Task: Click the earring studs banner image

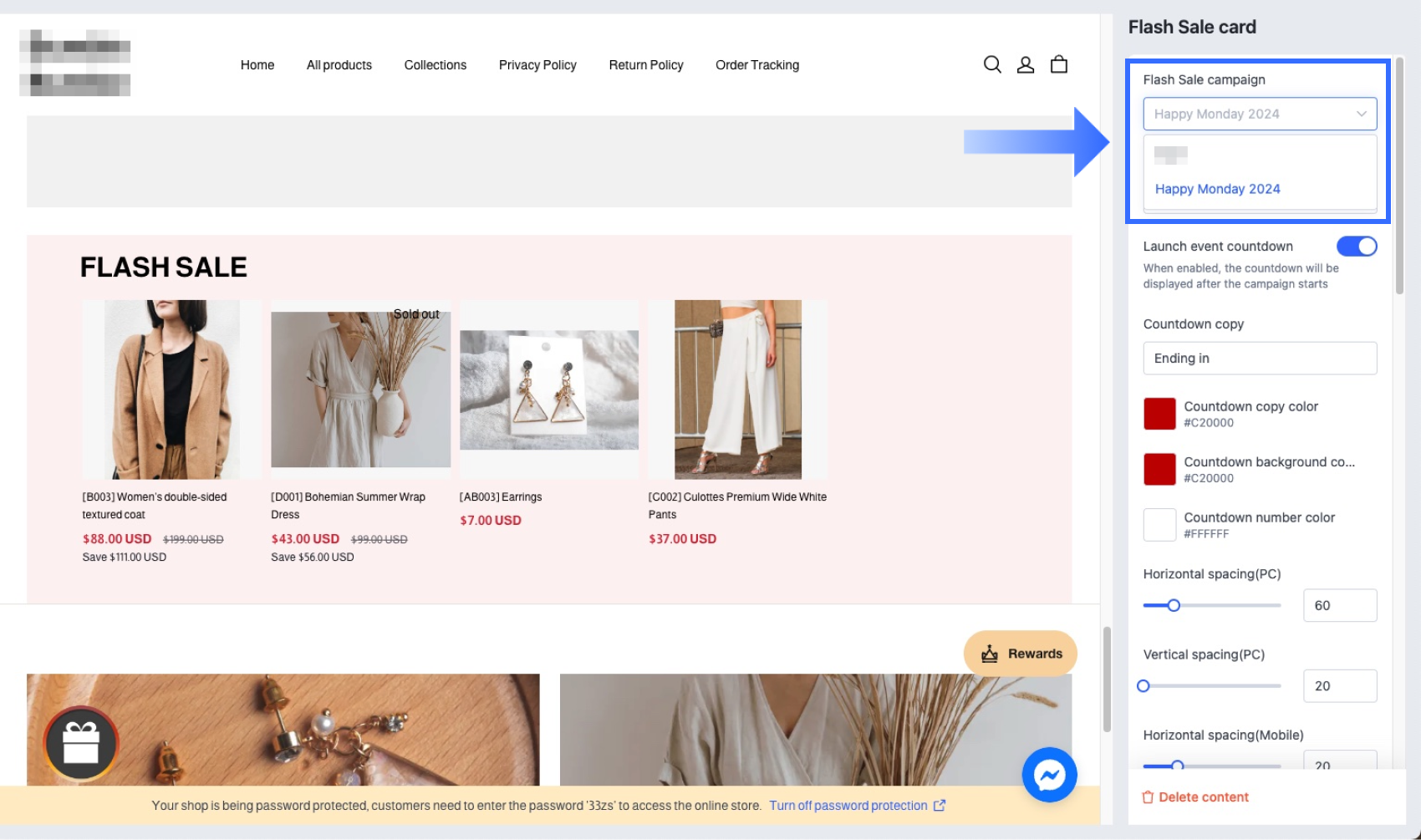Action: pyautogui.click(x=283, y=730)
